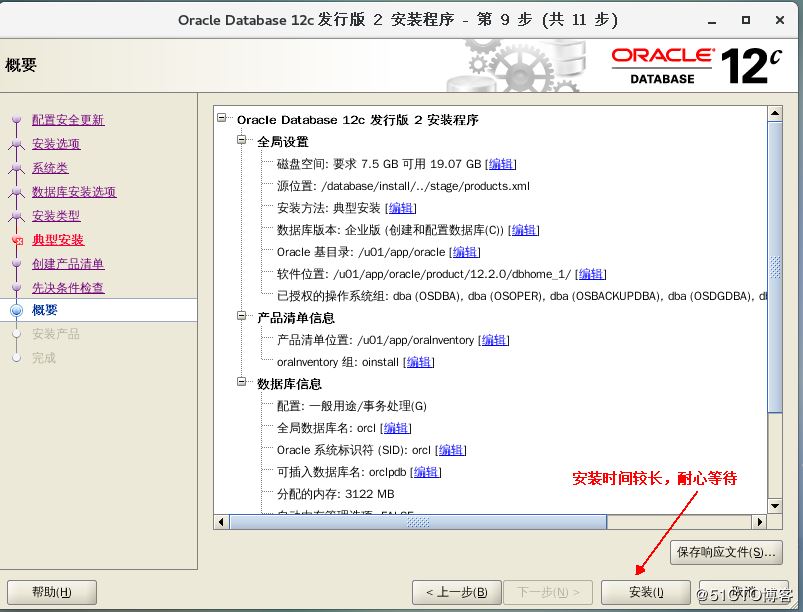Screen dimensions: 803x612
Task: Jump to the 先决条件检查 step
Action: (68, 288)
